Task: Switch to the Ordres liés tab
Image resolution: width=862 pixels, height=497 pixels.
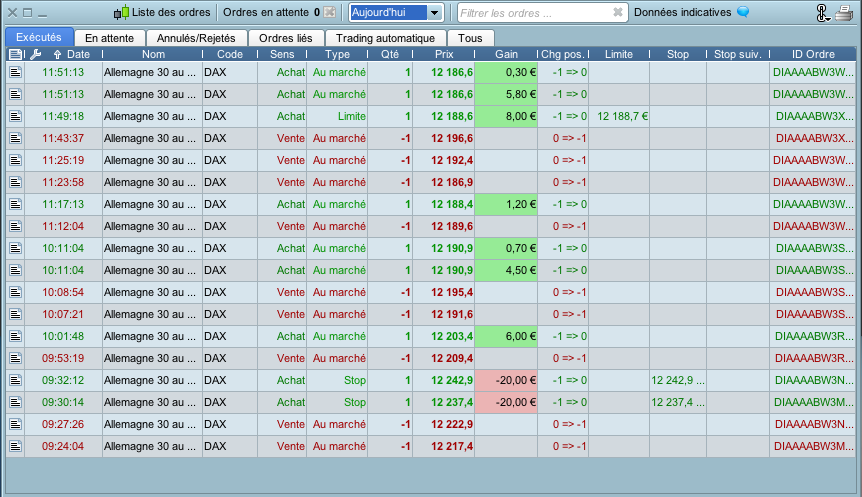Action: (285, 37)
